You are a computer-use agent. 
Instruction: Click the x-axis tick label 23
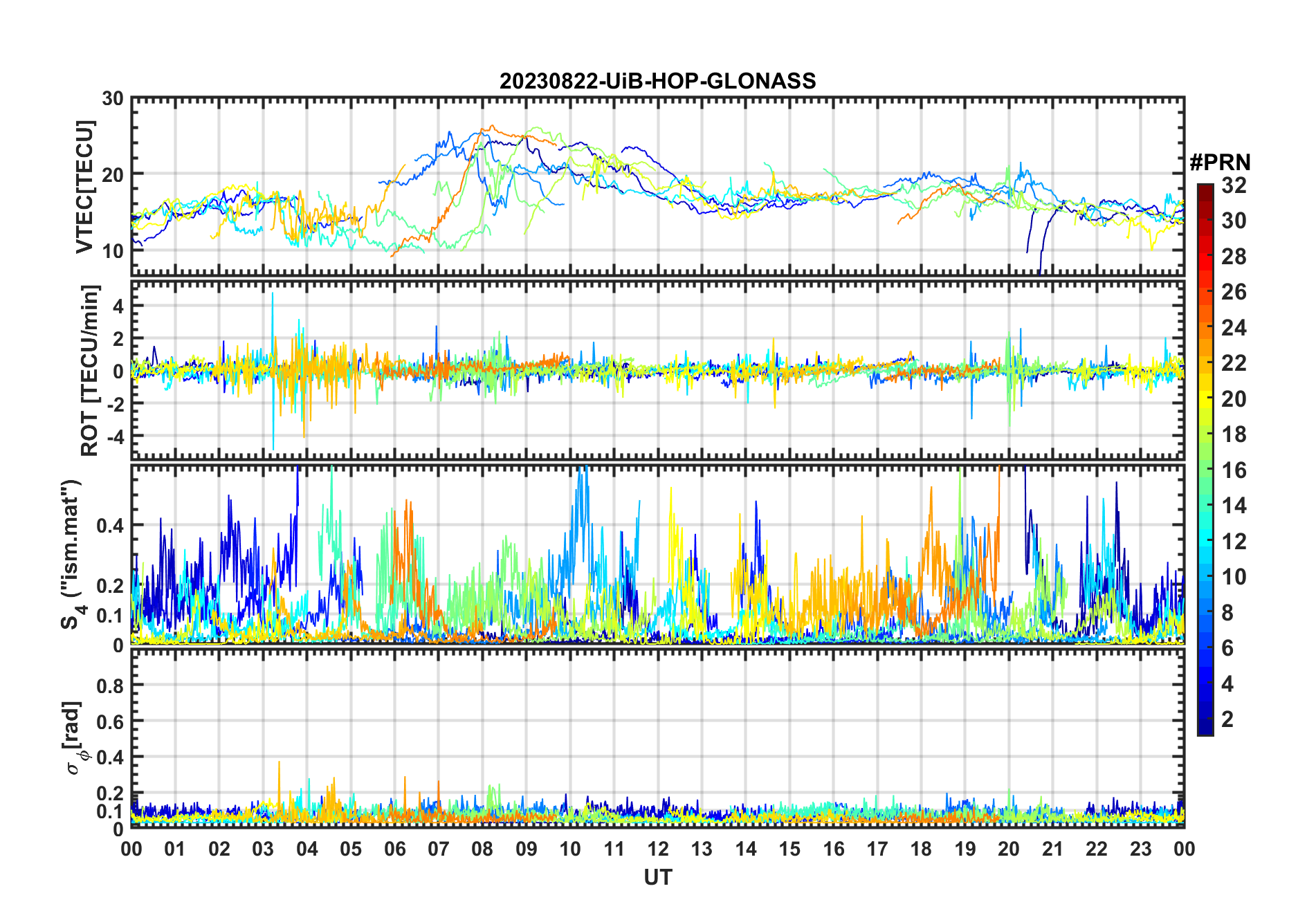1140,849
